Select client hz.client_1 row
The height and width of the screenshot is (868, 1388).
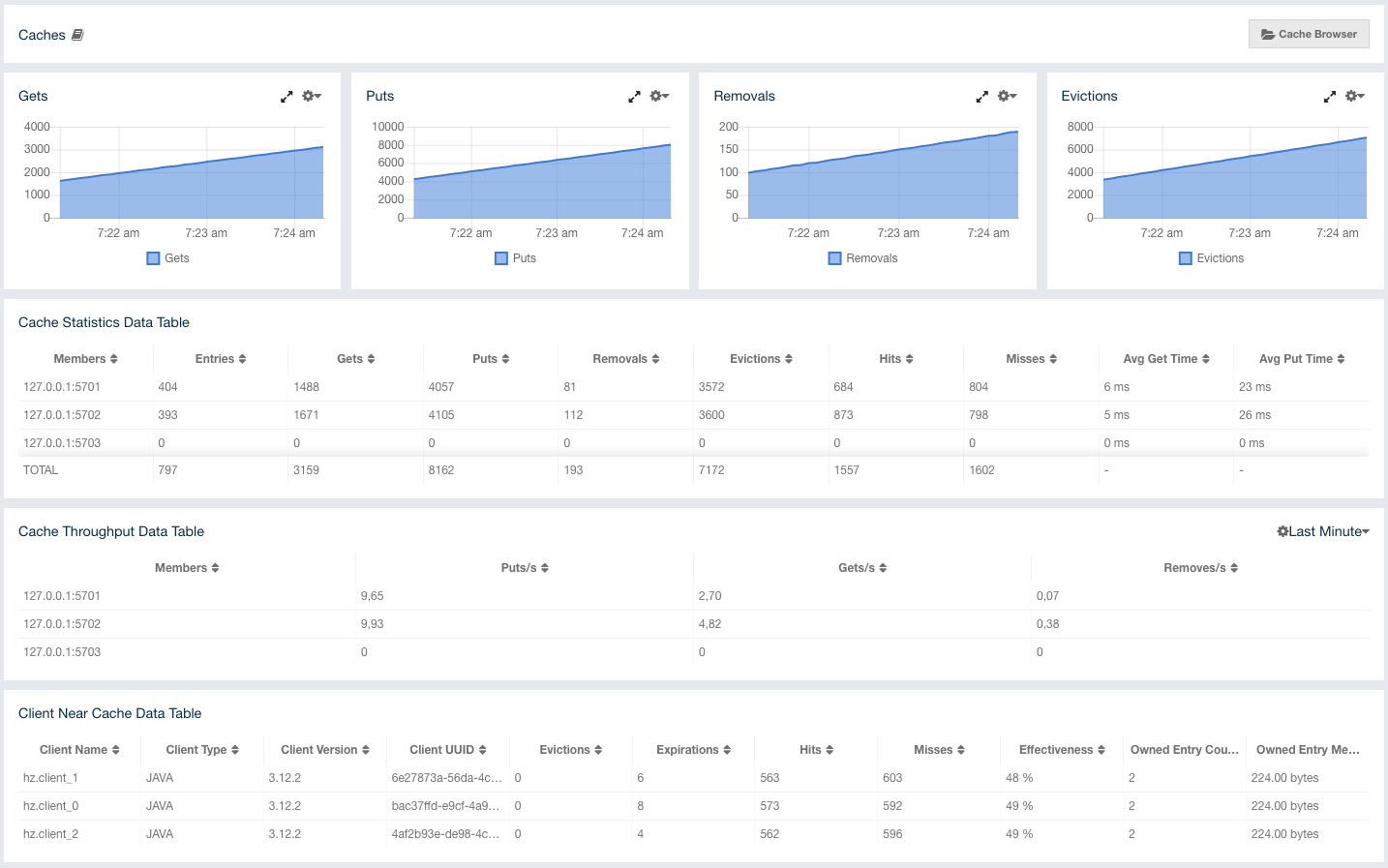click(694, 778)
